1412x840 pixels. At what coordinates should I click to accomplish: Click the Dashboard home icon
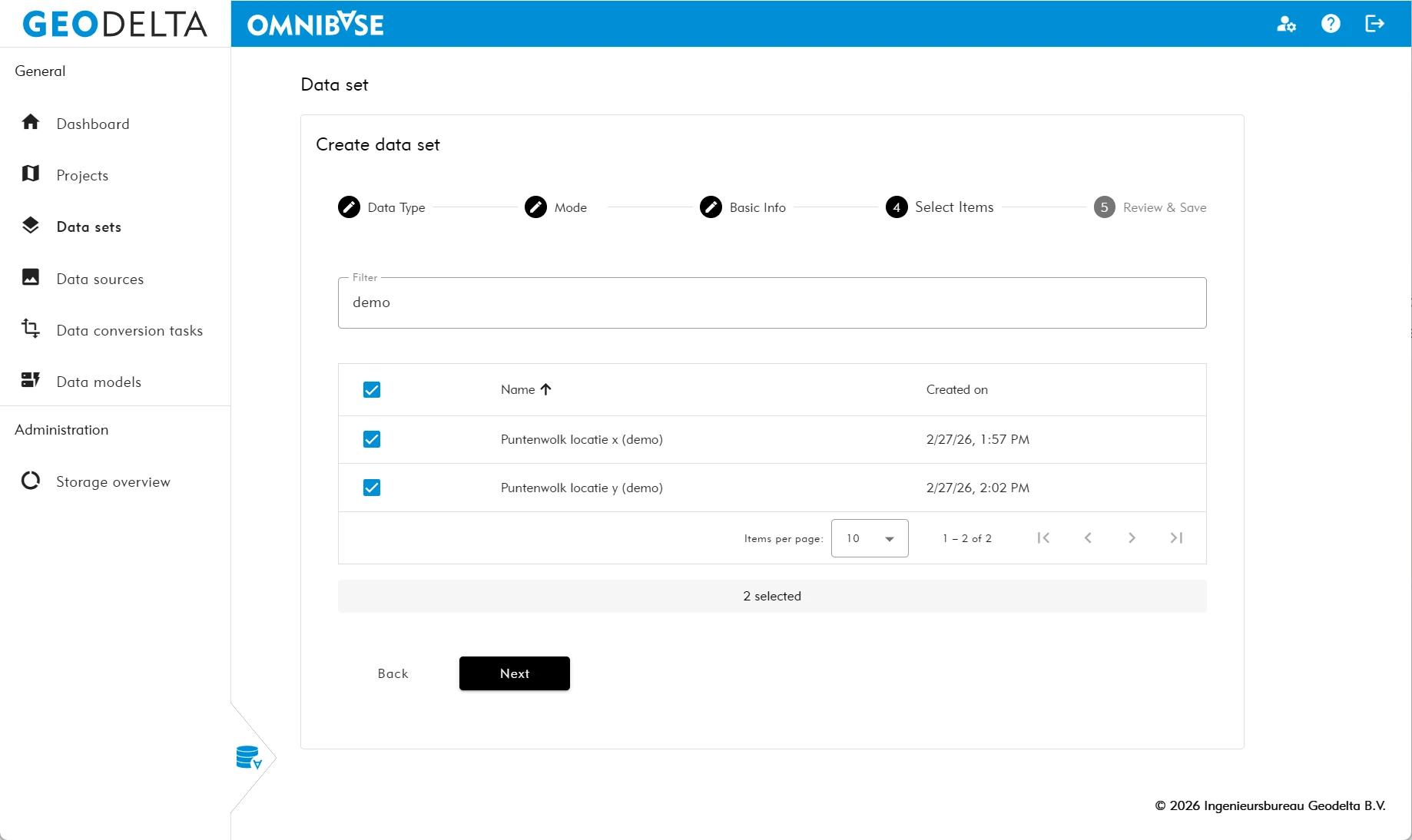(x=31, y=123)
